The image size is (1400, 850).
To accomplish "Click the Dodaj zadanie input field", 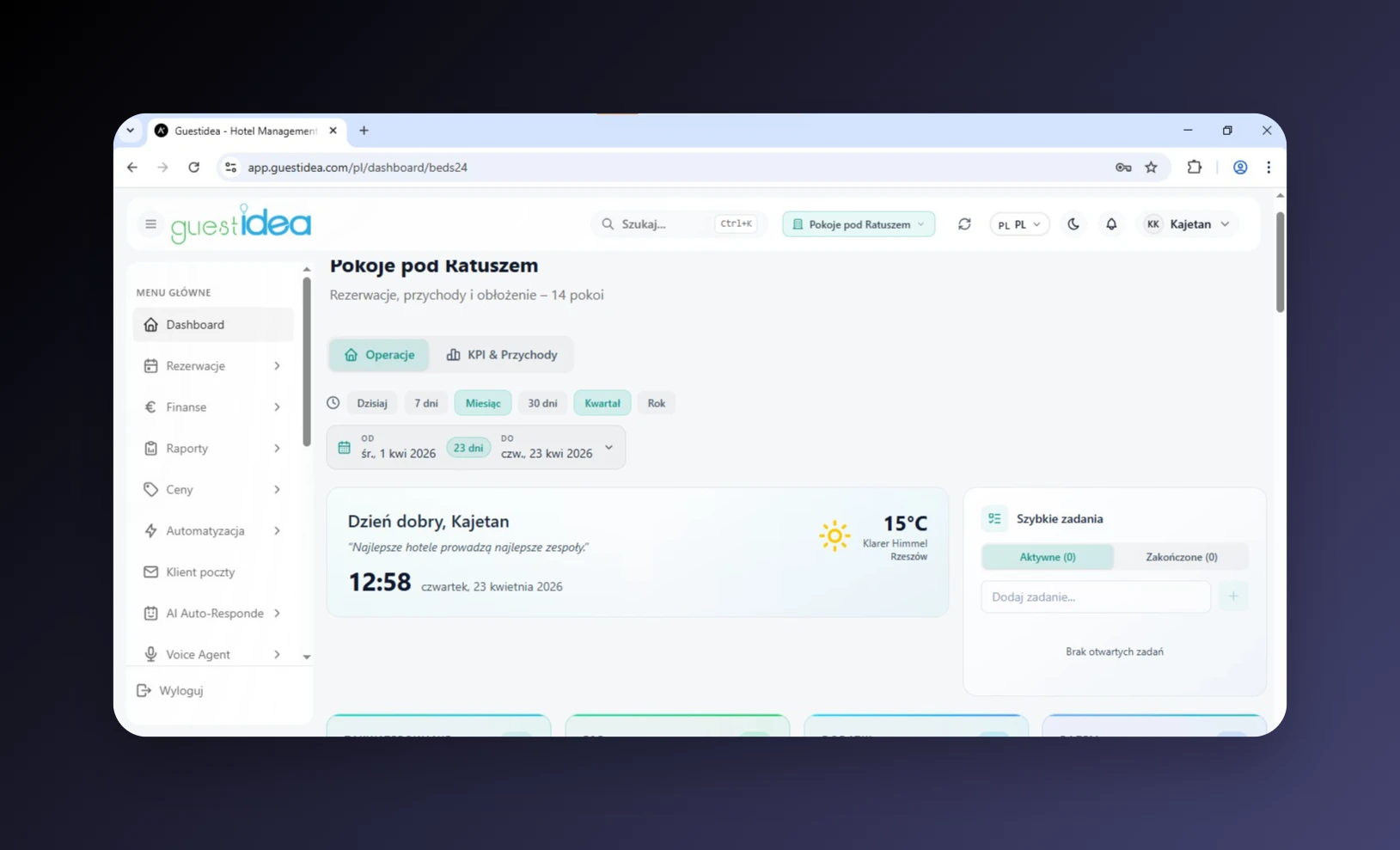I will 1096,596.
